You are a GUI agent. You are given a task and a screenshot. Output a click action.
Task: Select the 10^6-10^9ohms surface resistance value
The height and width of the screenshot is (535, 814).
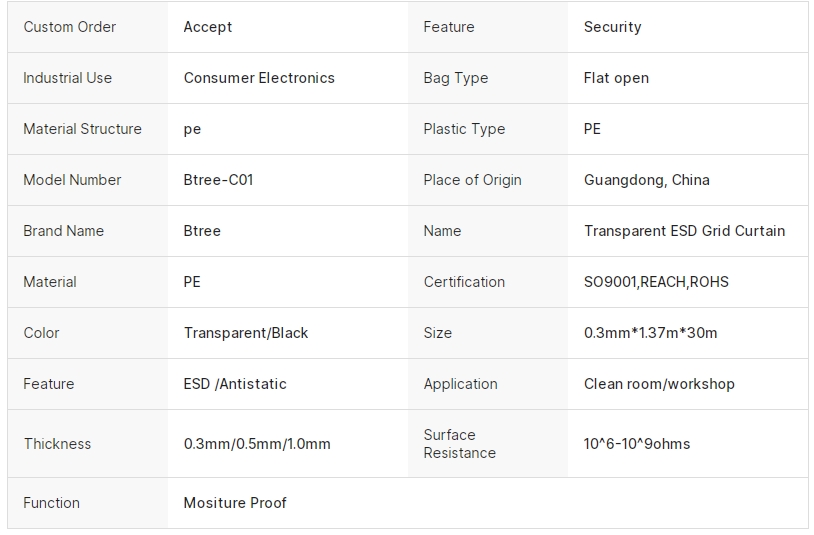coord(637,444)
